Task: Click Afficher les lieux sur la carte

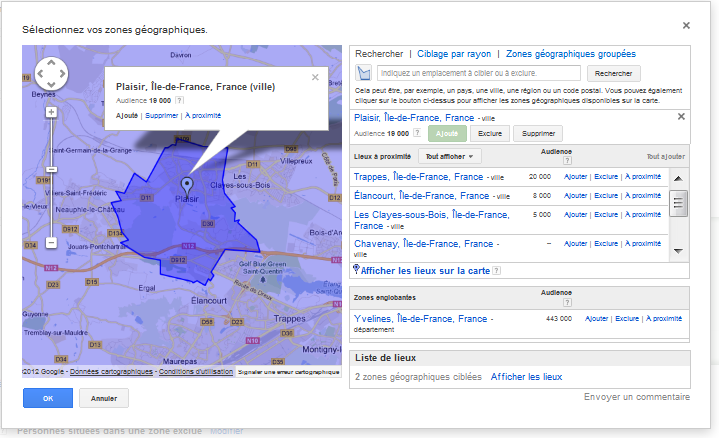Action: (425, 271)
